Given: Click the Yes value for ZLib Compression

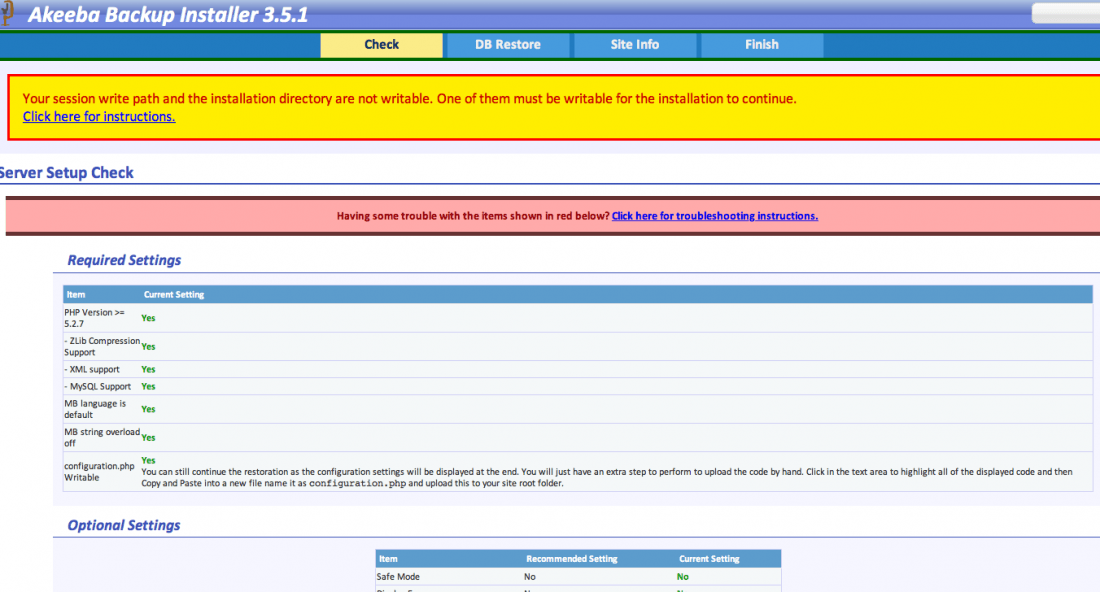Looking at the screenshot, I should coord(148,347).
